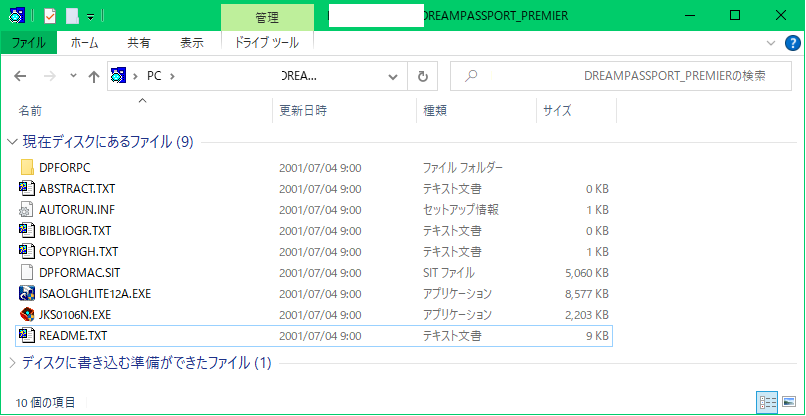Click the ISAOLGHLITE12A.EXE application icon
Screen dimensions: 806x416
pyautogui.click(x=27, y=294)
